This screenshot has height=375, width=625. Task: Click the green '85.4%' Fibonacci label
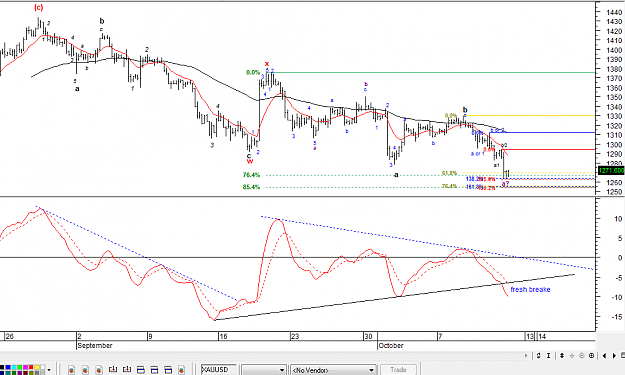[x=251, y=187]
